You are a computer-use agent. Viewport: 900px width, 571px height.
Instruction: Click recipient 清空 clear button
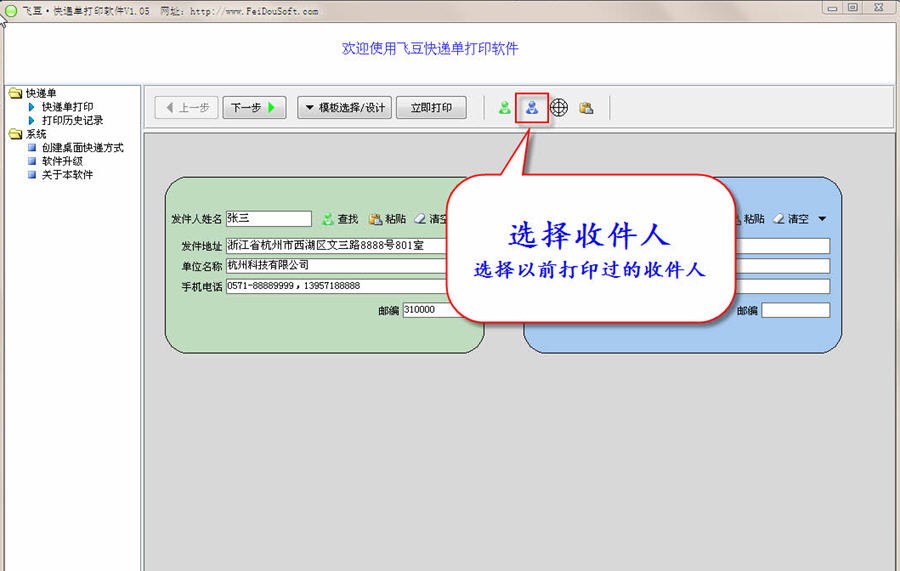point(790,219)
